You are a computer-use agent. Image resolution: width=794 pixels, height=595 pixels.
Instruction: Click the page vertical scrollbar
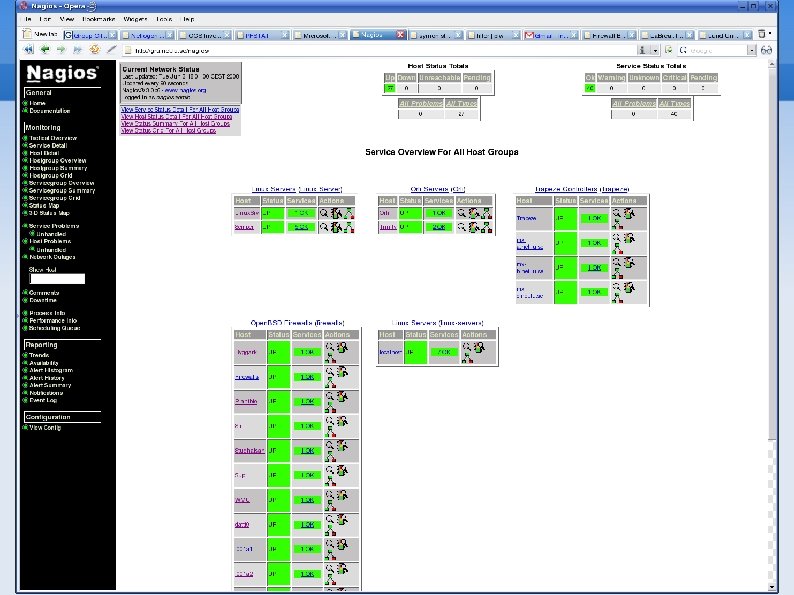click(772, 327)
